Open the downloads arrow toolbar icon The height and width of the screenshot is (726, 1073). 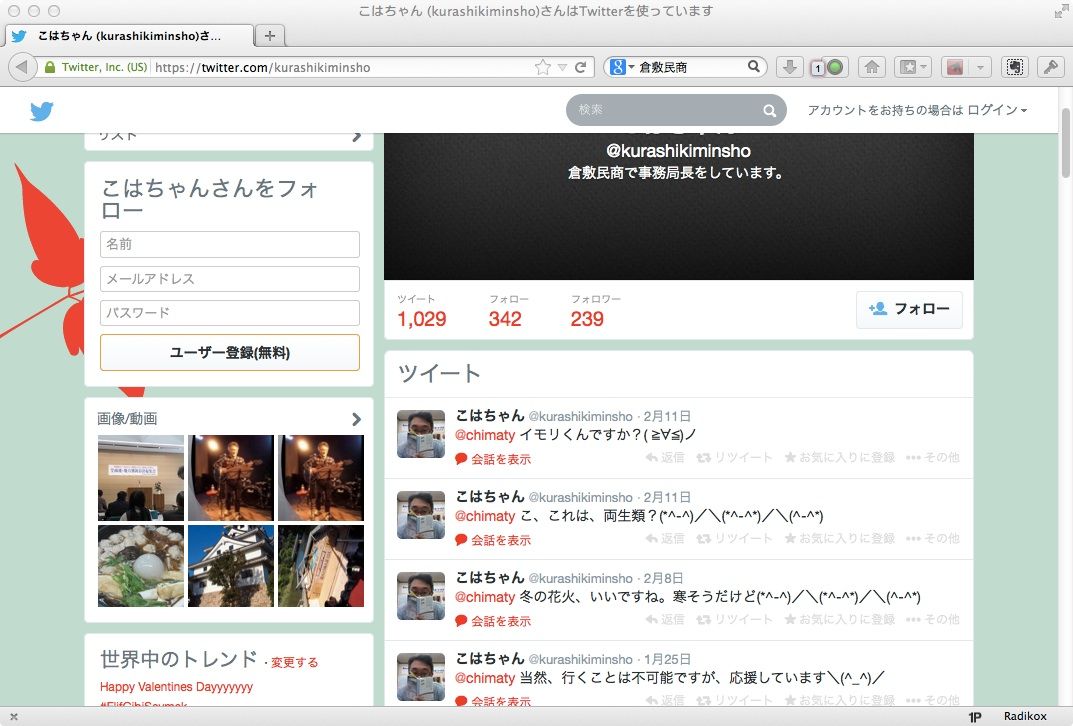click(x=789, y=67)
